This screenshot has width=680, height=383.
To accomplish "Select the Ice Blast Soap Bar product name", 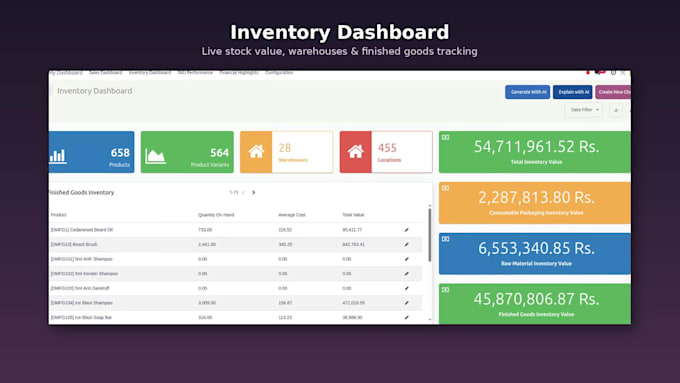I will point(81,318).
